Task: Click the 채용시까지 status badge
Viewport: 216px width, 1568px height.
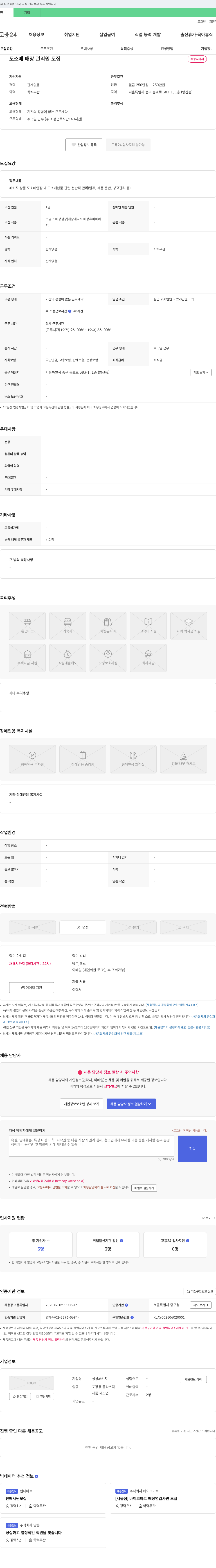Action: (x=197, y=59)
